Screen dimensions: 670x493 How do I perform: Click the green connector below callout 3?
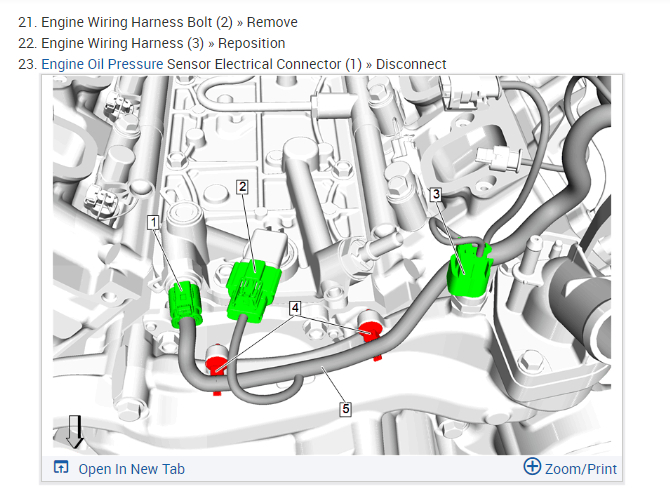point(468,270)
